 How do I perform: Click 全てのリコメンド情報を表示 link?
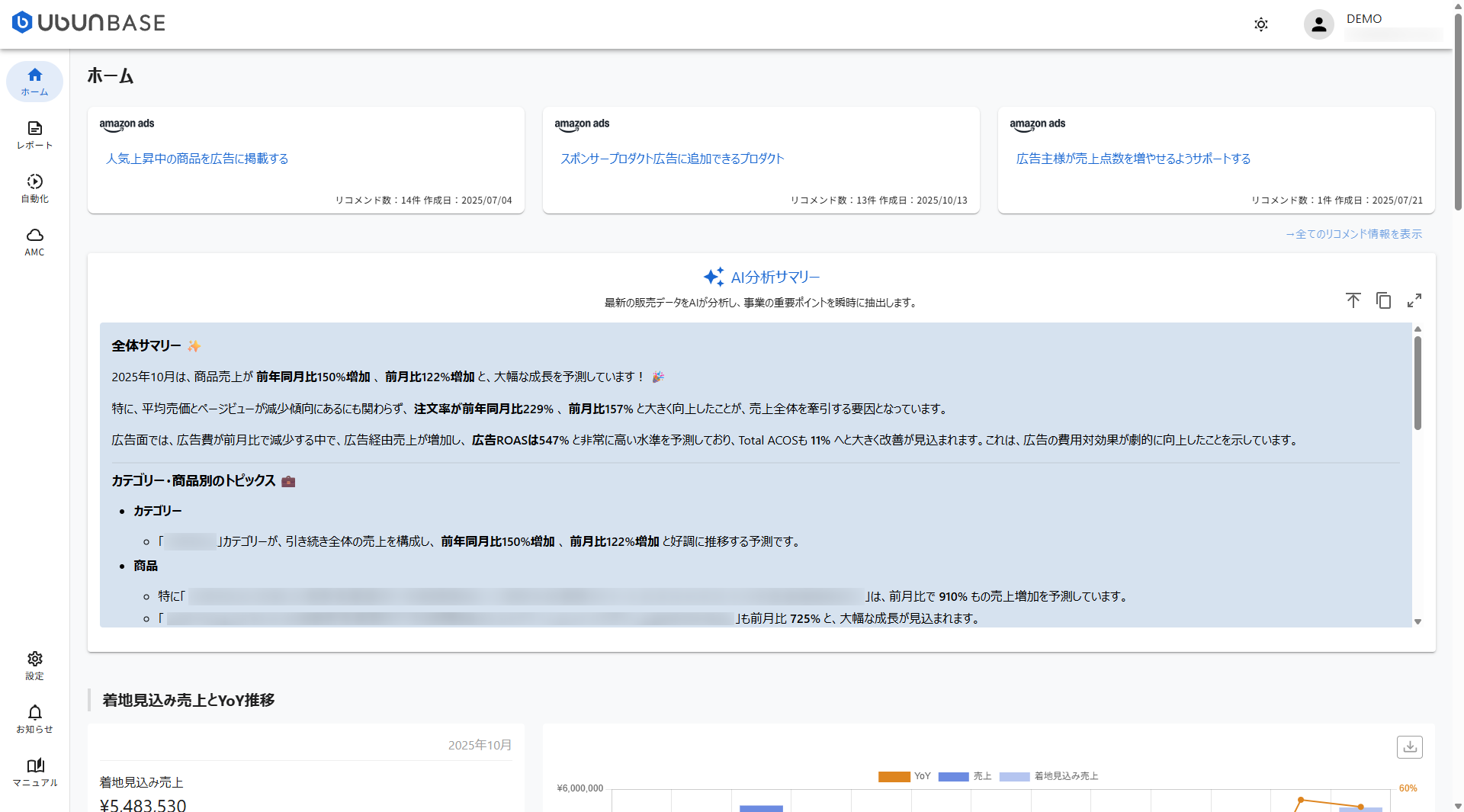[1353, 234]
